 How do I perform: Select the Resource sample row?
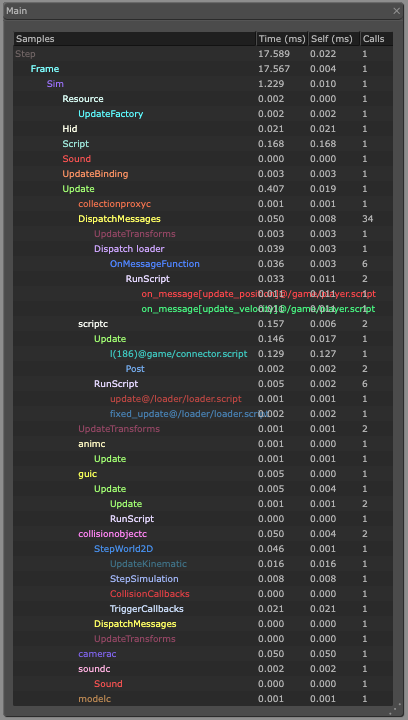pyautogui.click(x=203, y=99)
